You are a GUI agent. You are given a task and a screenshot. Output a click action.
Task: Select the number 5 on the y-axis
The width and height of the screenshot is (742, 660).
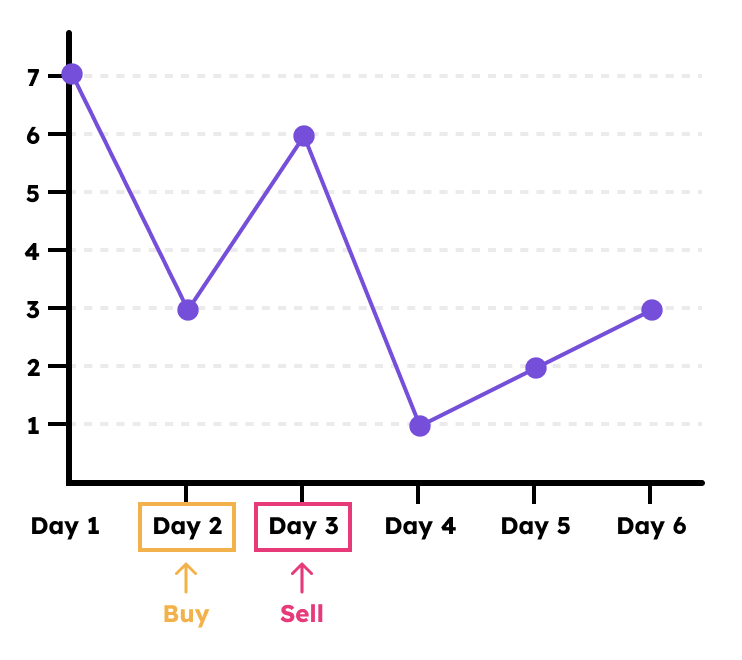[x=33, y=192]
